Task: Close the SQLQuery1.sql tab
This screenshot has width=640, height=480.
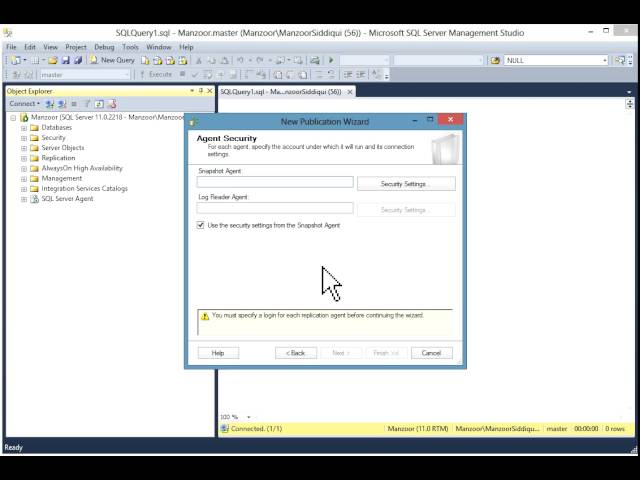Action: [350, 92]
